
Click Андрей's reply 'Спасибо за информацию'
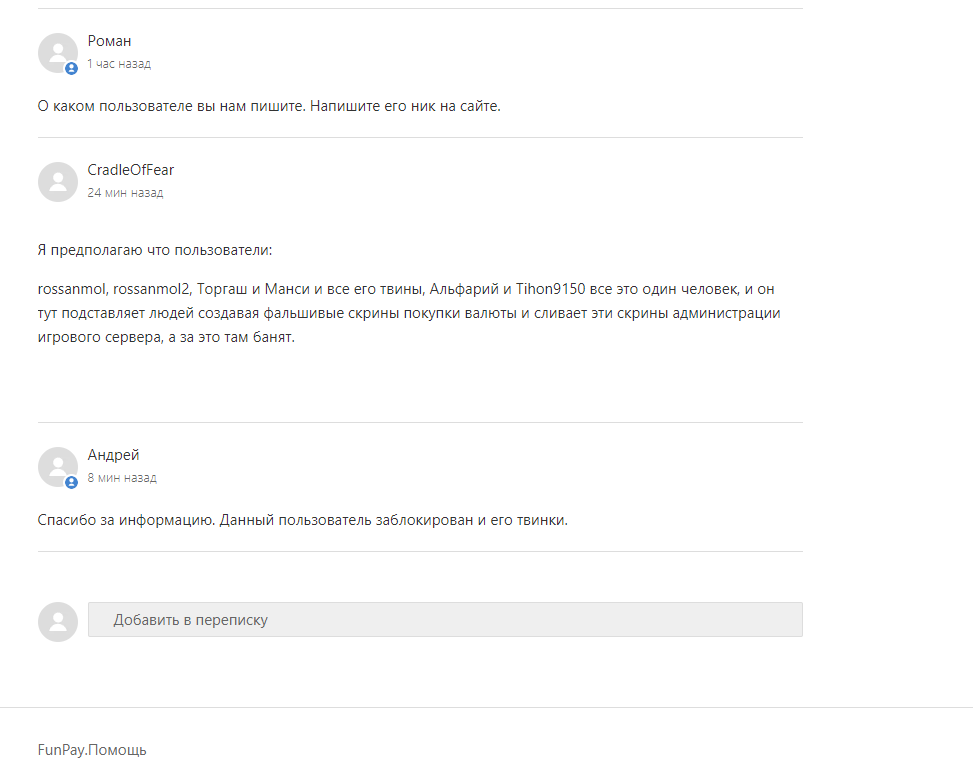pyautogui.click(x=302, y=520)
